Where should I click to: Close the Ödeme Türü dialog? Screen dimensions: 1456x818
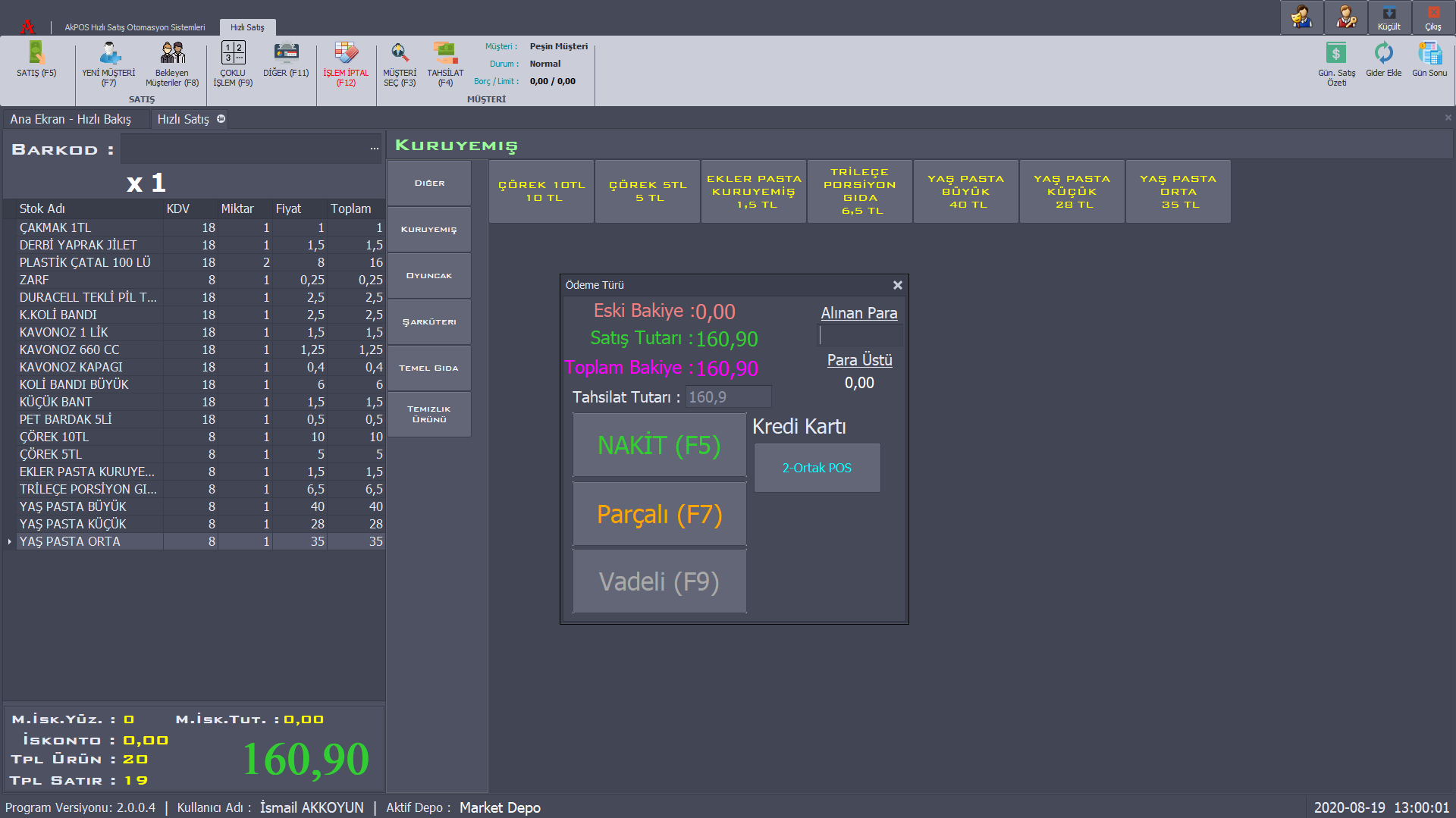(897, 285)
